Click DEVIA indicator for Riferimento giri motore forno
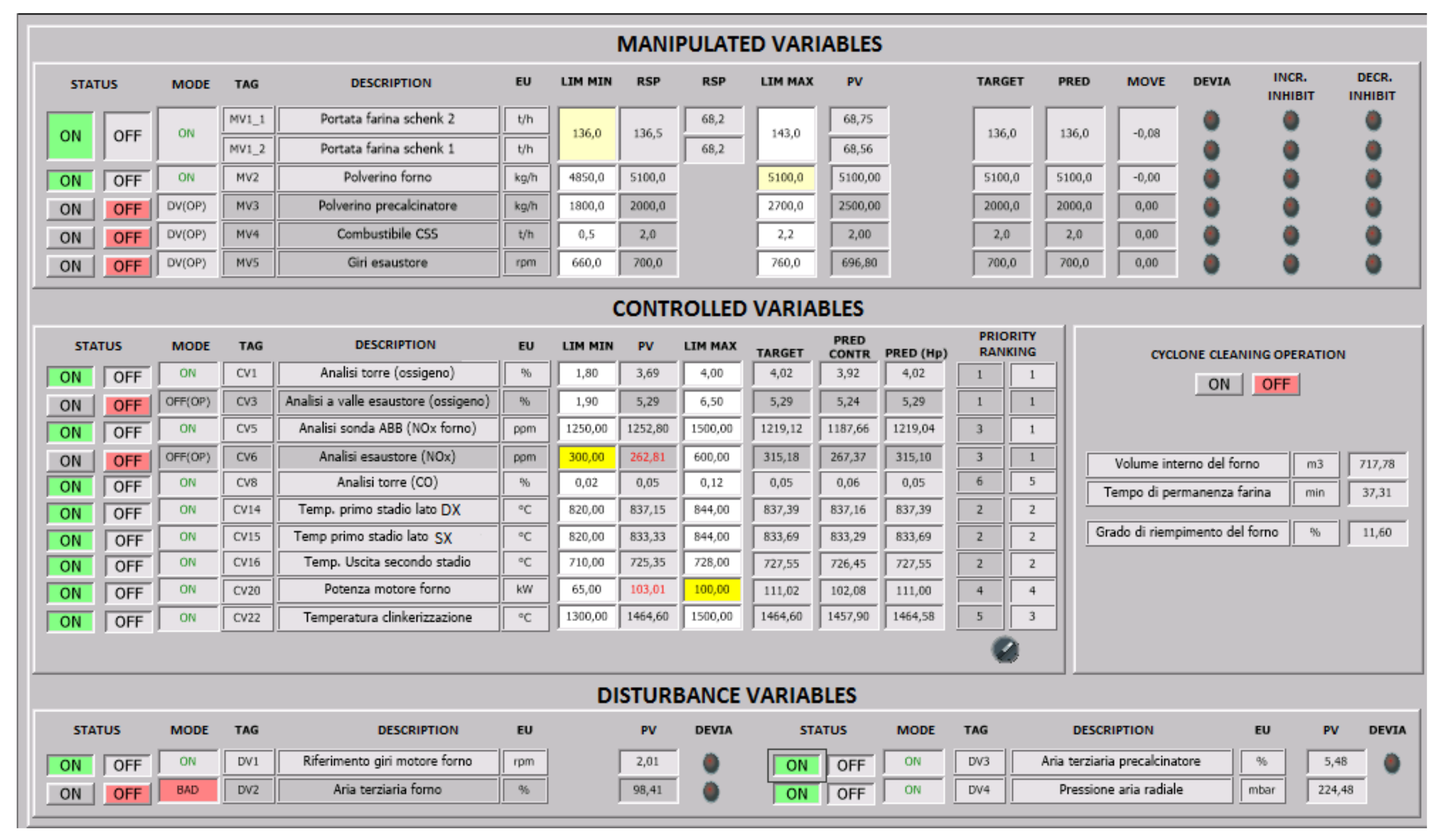This screenshot has height=840, width=1444. (711, 763)
